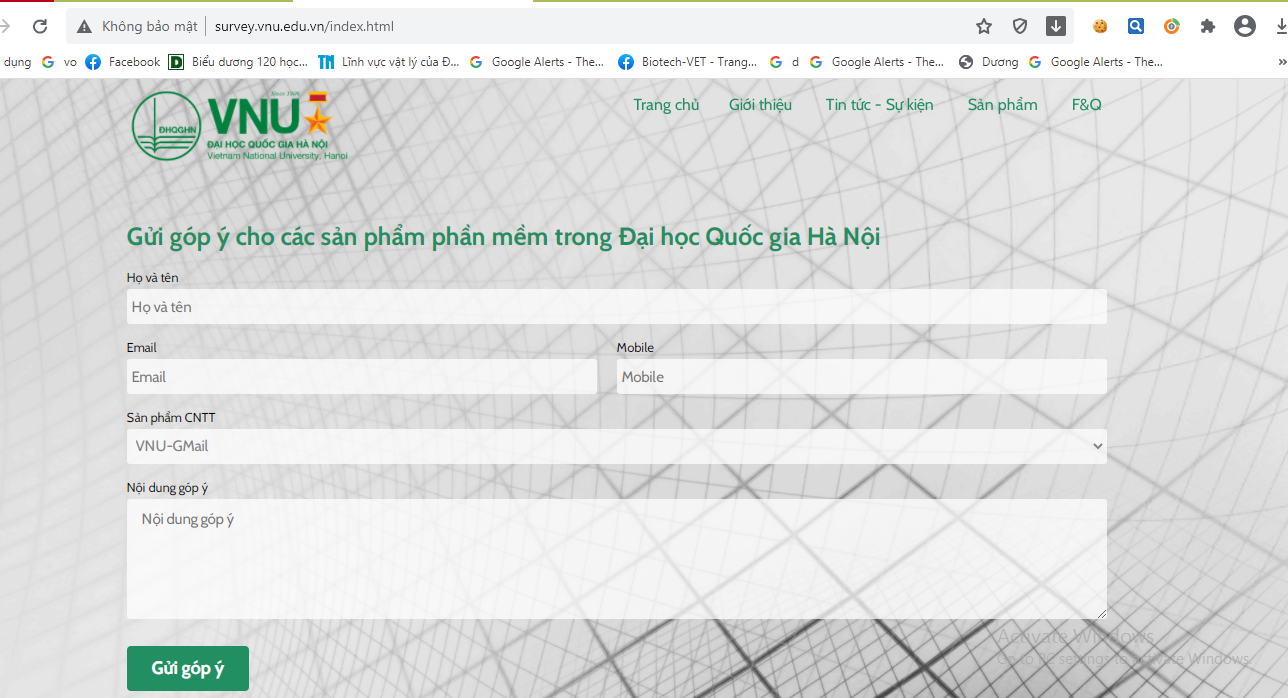
Task: Open the 'vo' Google bookmark
Action: (59, 62)
